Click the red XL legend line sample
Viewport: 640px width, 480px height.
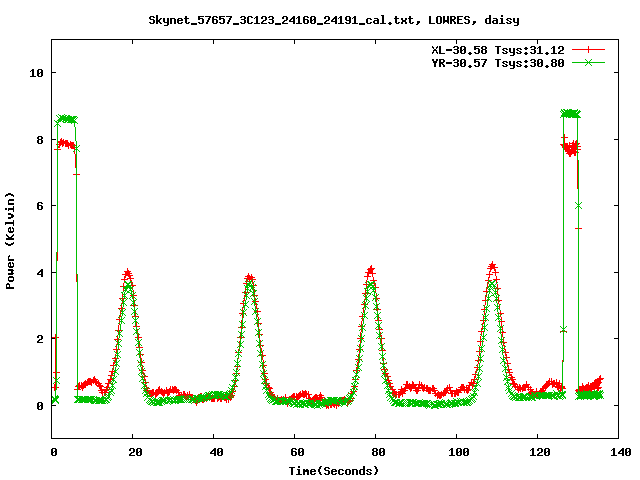(588, 50)
